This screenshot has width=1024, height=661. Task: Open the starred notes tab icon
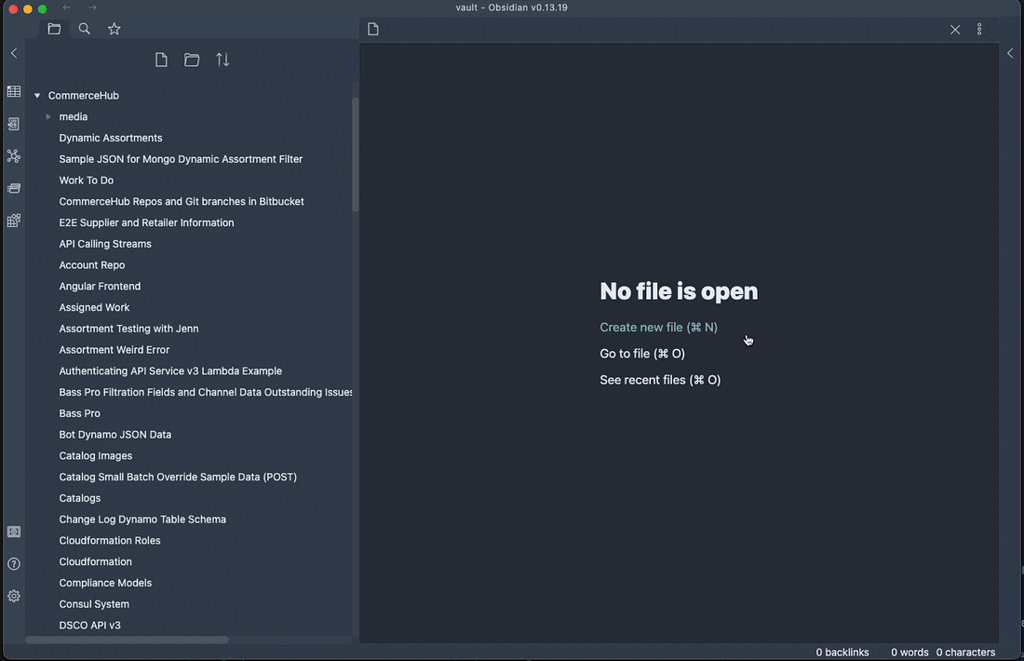pos(114,29)
